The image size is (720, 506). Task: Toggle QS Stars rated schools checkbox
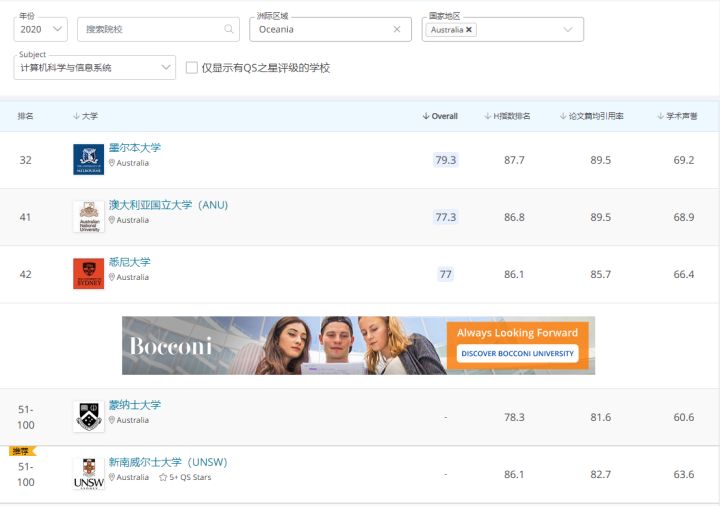[x=191, y=67]
